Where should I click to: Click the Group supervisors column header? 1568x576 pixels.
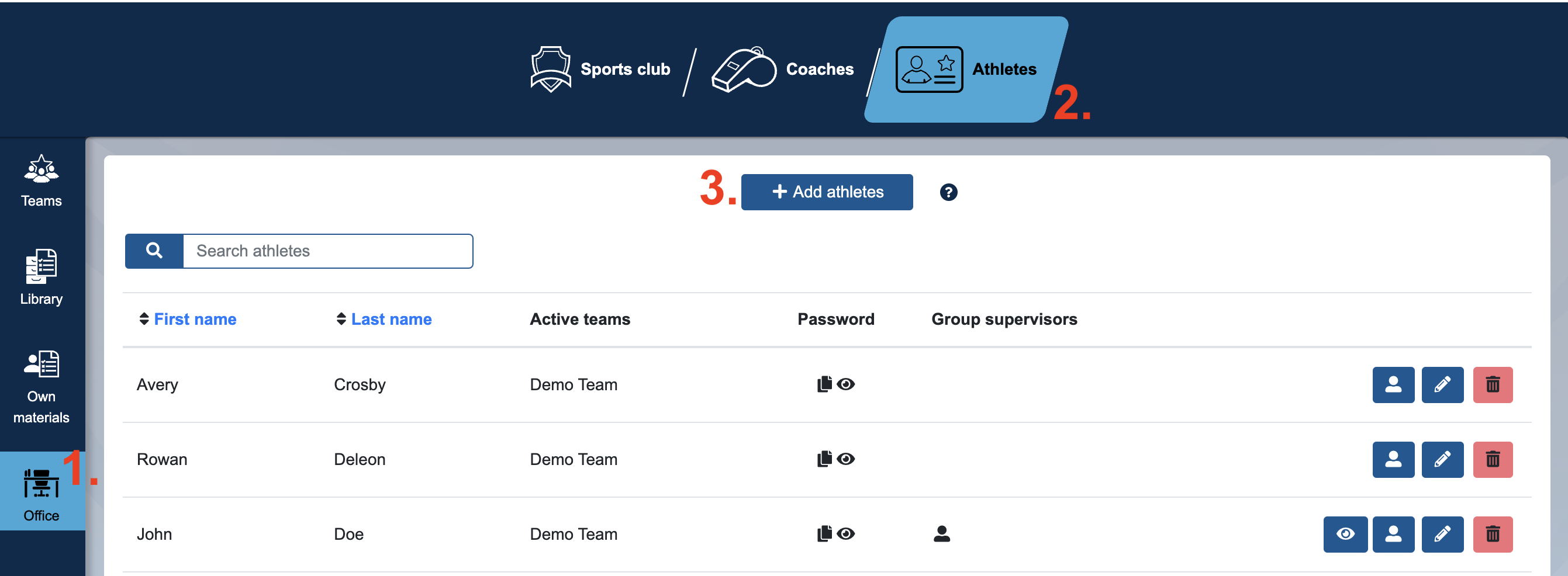[1004, 320]
